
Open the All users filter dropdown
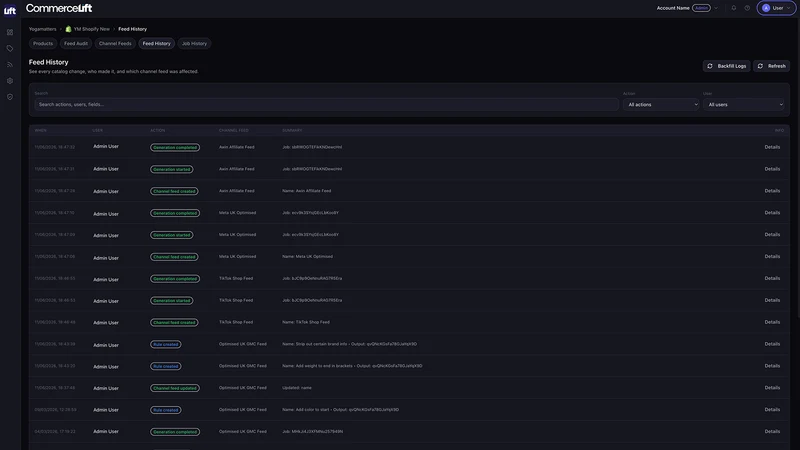tap(743, 105)
